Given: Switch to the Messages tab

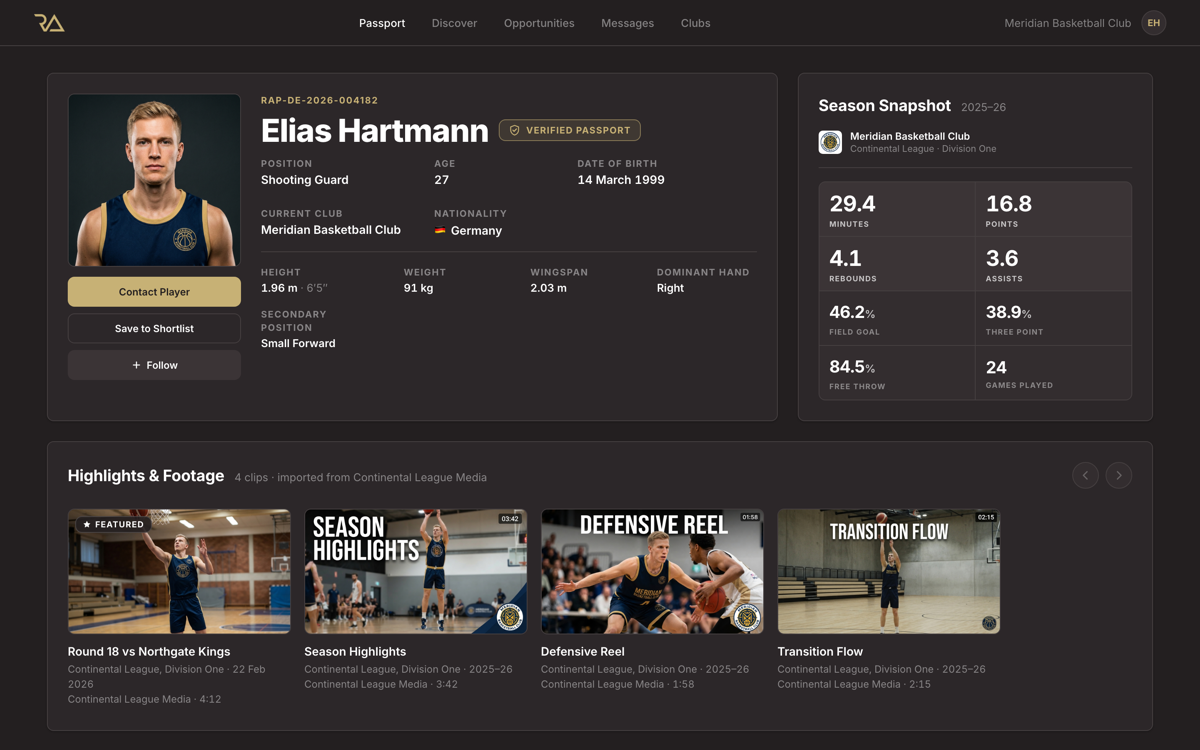Looking at the screenshot, I should (x=627, y=23).
